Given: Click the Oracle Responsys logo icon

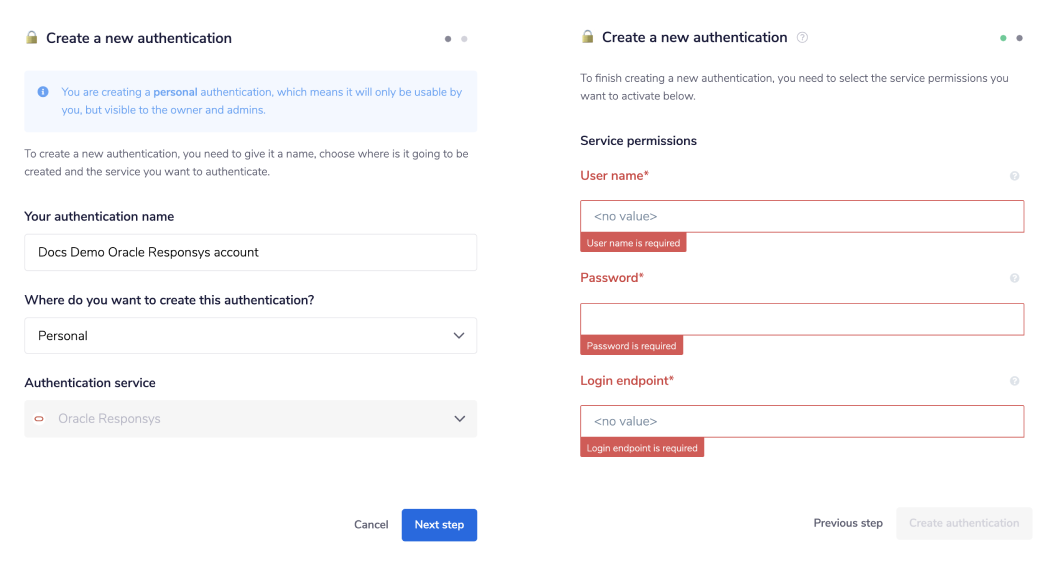Looking at the screenshot, I should (x=39, y=419).
